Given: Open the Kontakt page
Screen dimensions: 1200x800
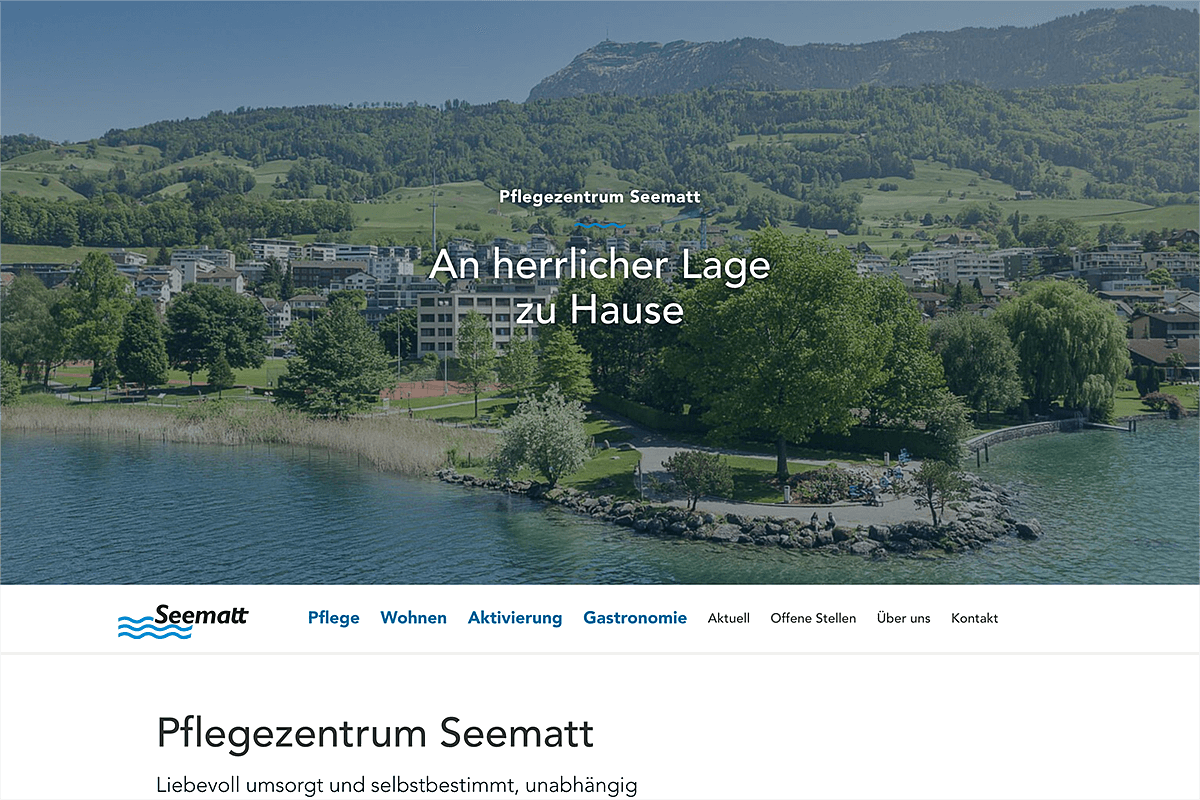Looking at the screenshot, I should (x=975, y=618).
